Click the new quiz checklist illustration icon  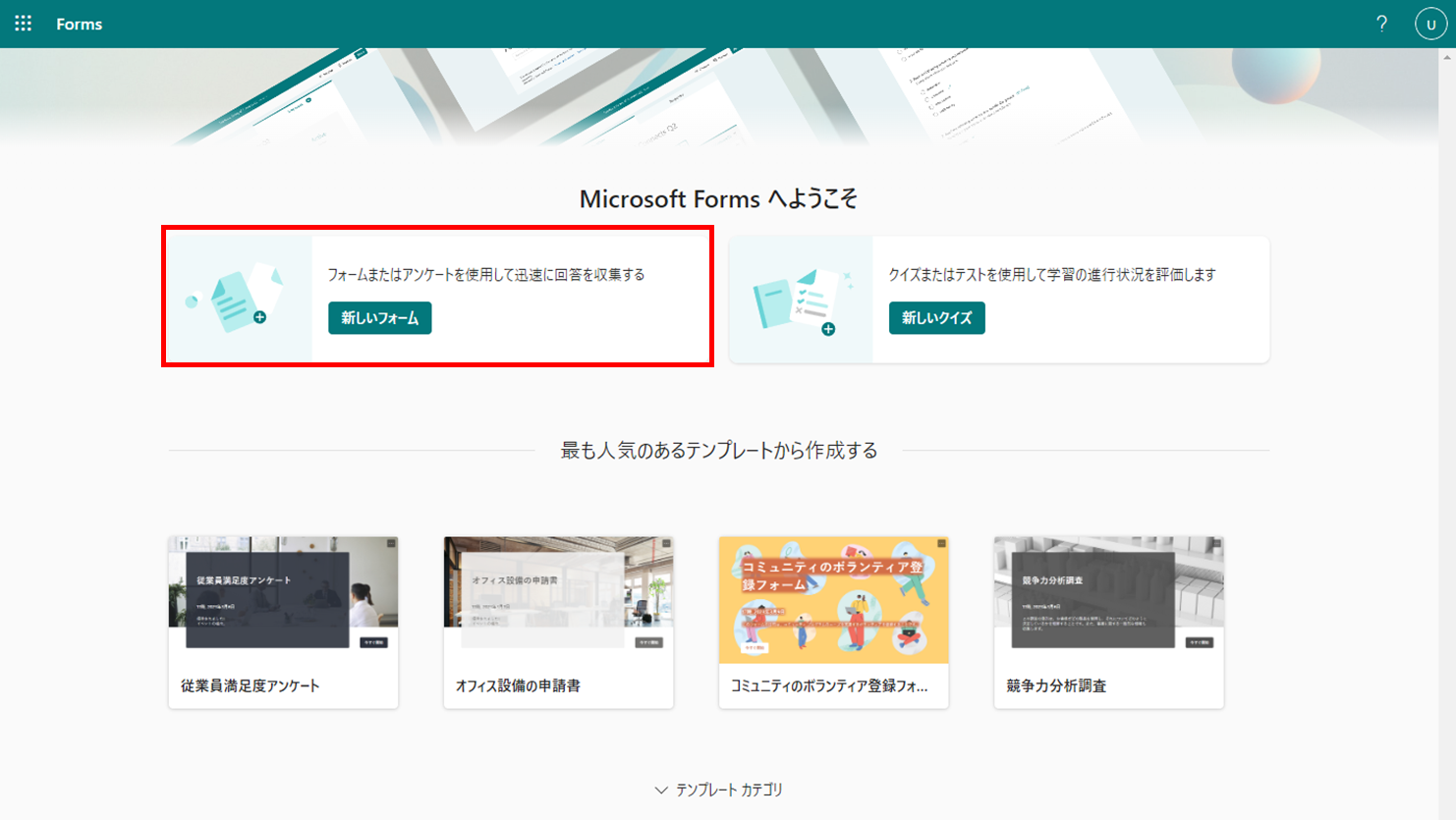click(x=803, y=302)
